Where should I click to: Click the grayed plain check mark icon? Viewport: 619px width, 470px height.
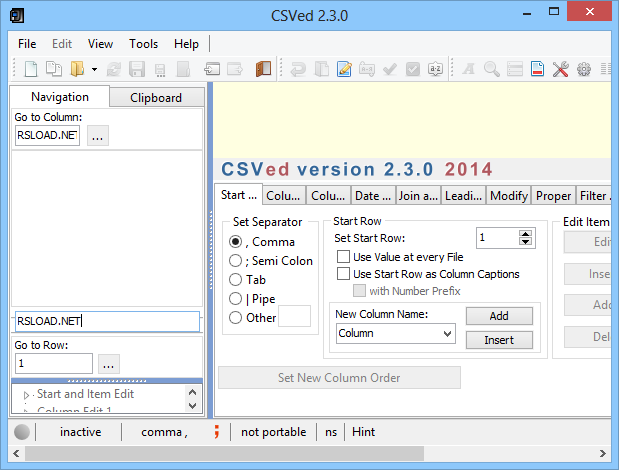(x=390, y=69)
